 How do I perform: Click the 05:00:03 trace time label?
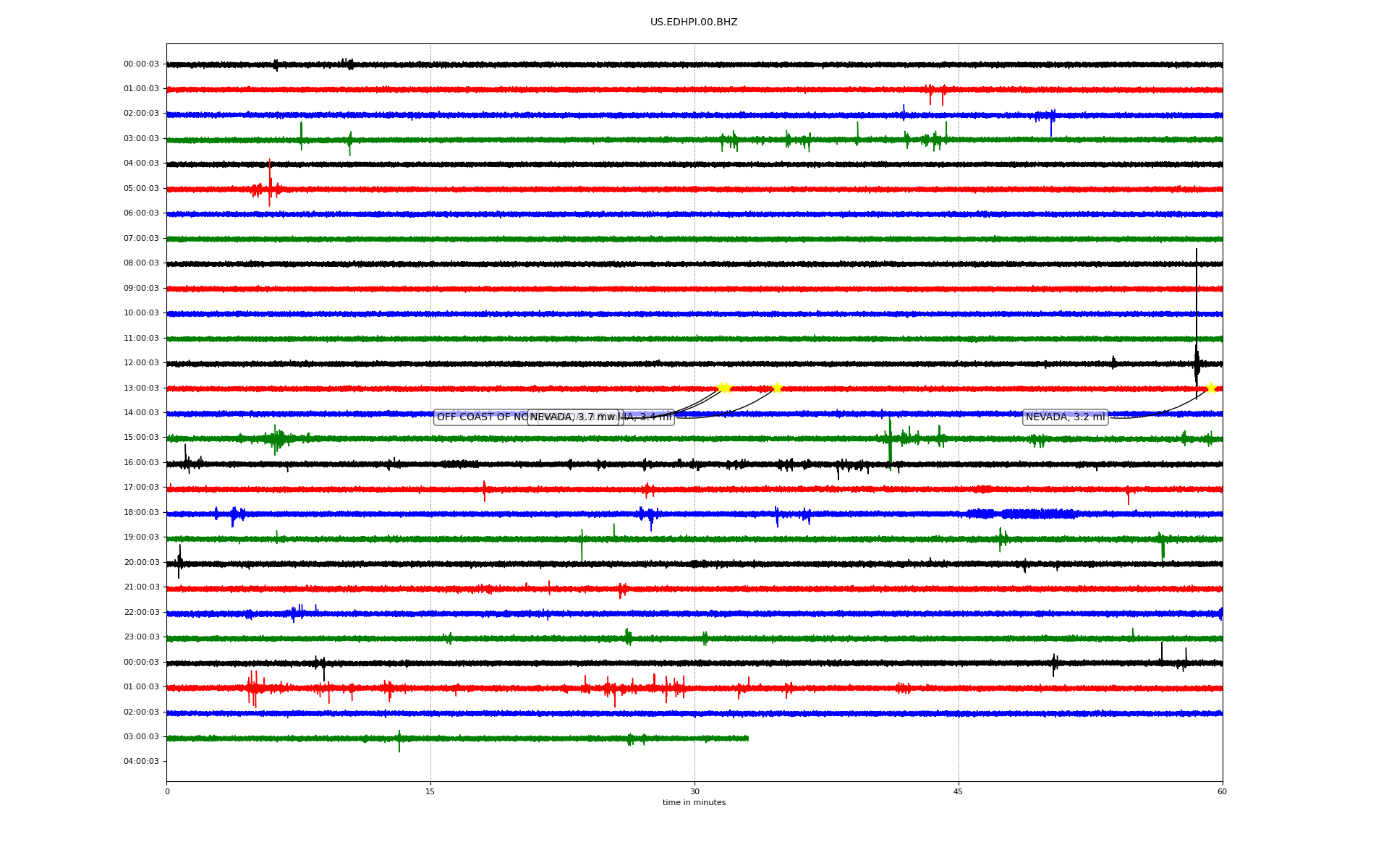tap(141, 189)
